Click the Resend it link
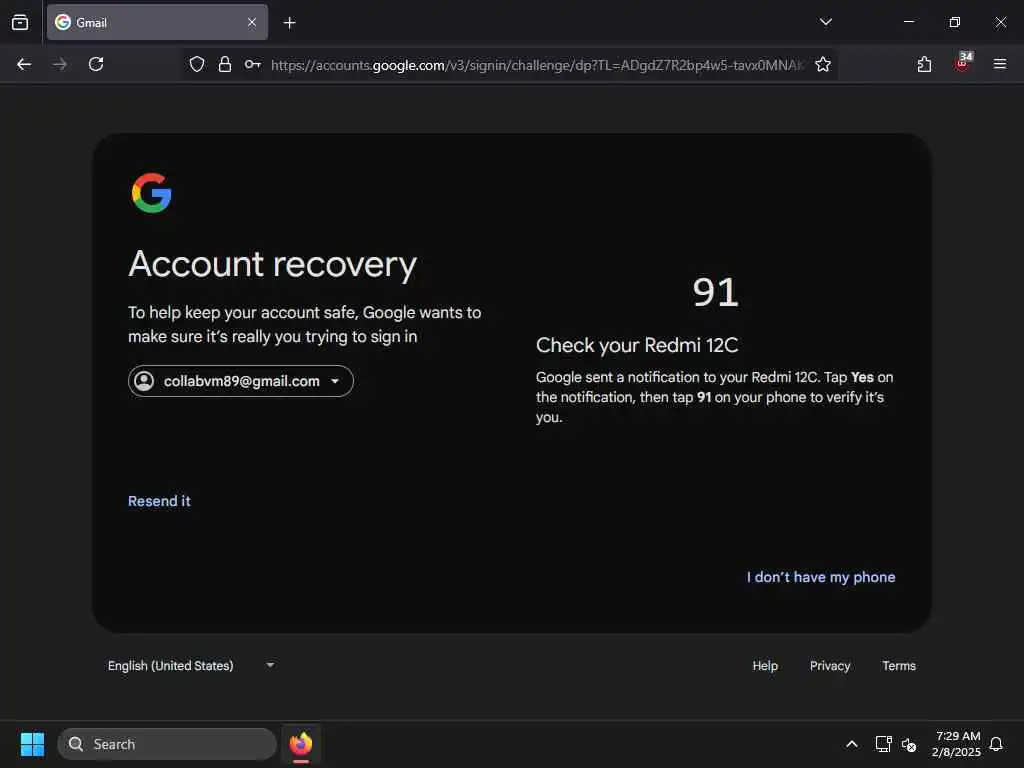Screen dimensions: 1024x768 (x=159, y=501)
